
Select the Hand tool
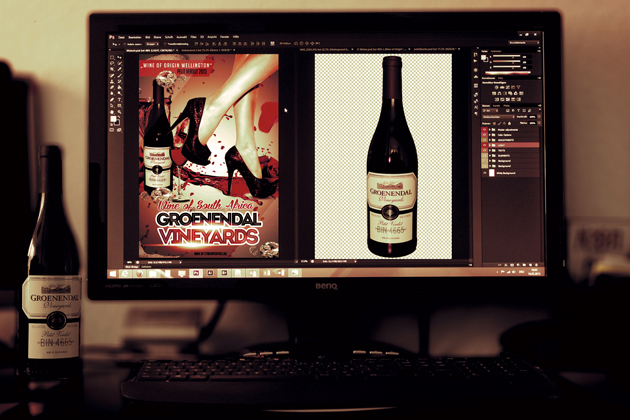(x=112, y=112)
